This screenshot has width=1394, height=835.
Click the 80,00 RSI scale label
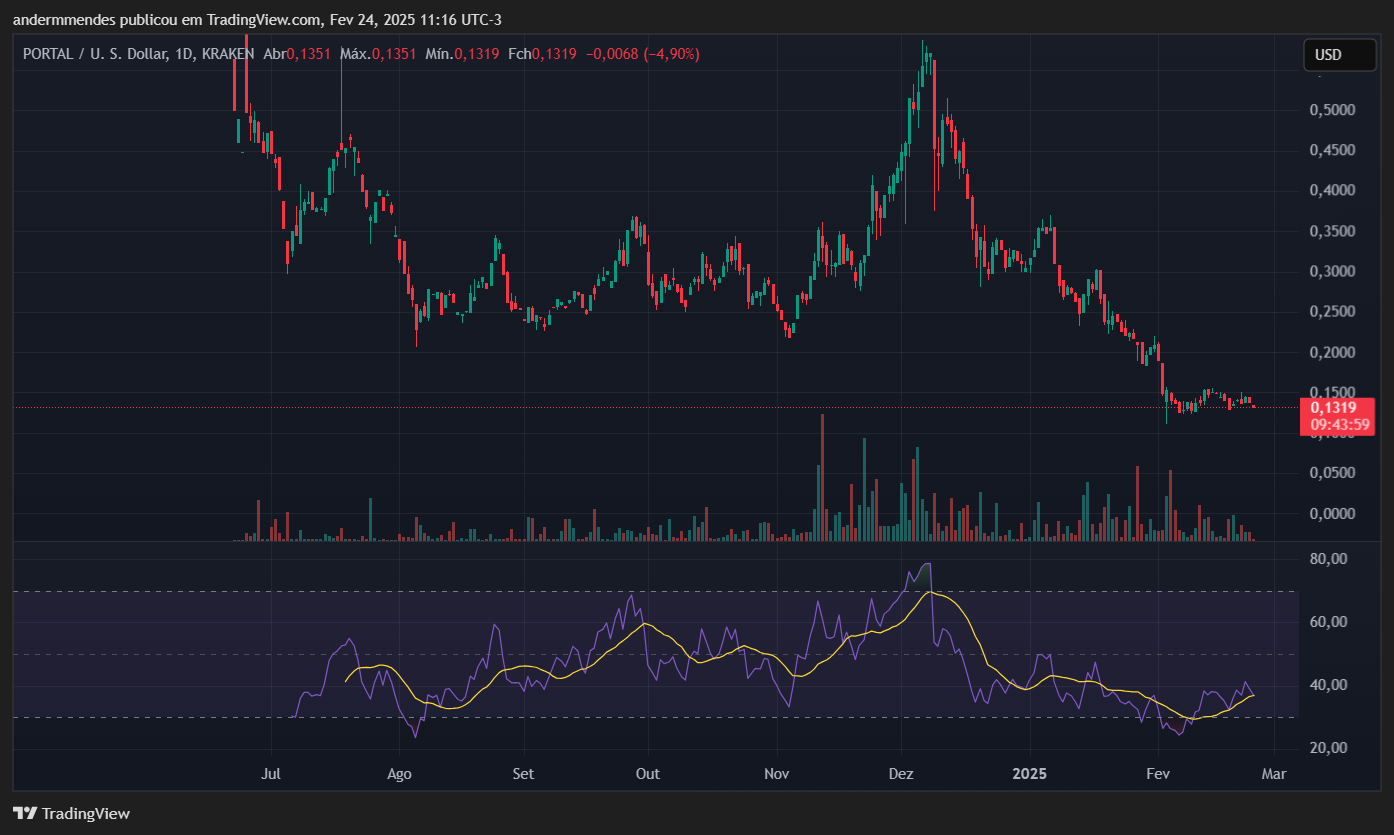point(1330,559)
